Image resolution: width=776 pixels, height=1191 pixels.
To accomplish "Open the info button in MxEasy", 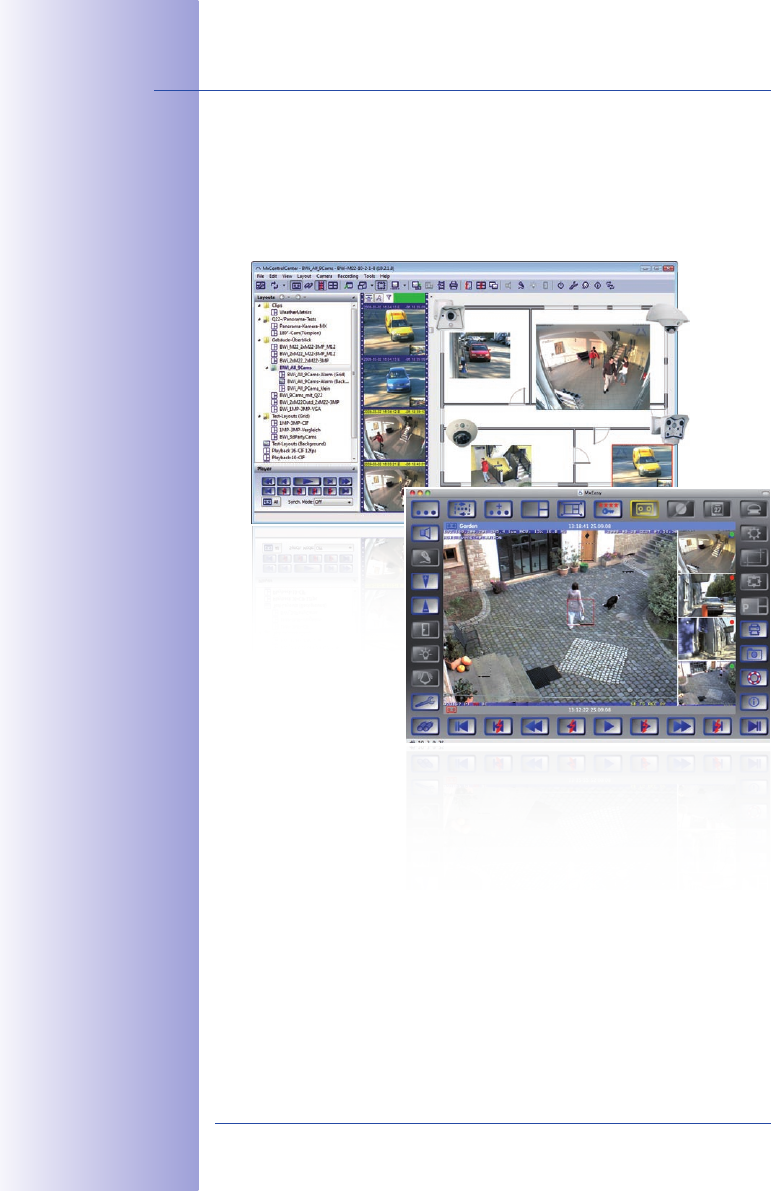I will coord(754,703).
